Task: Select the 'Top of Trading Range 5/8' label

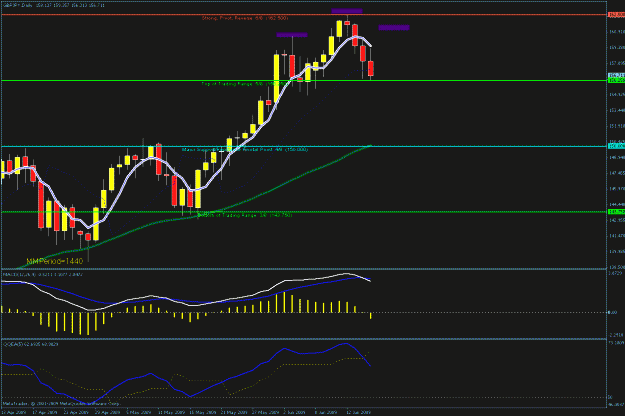Action: [243, 84]
